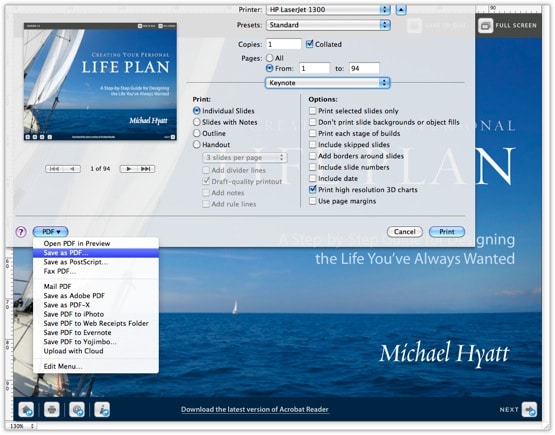The width and height of the screenshot is (555, 435).
Task: Choose Save PDF to iPhoto
Action: click(x=96, y=314)
